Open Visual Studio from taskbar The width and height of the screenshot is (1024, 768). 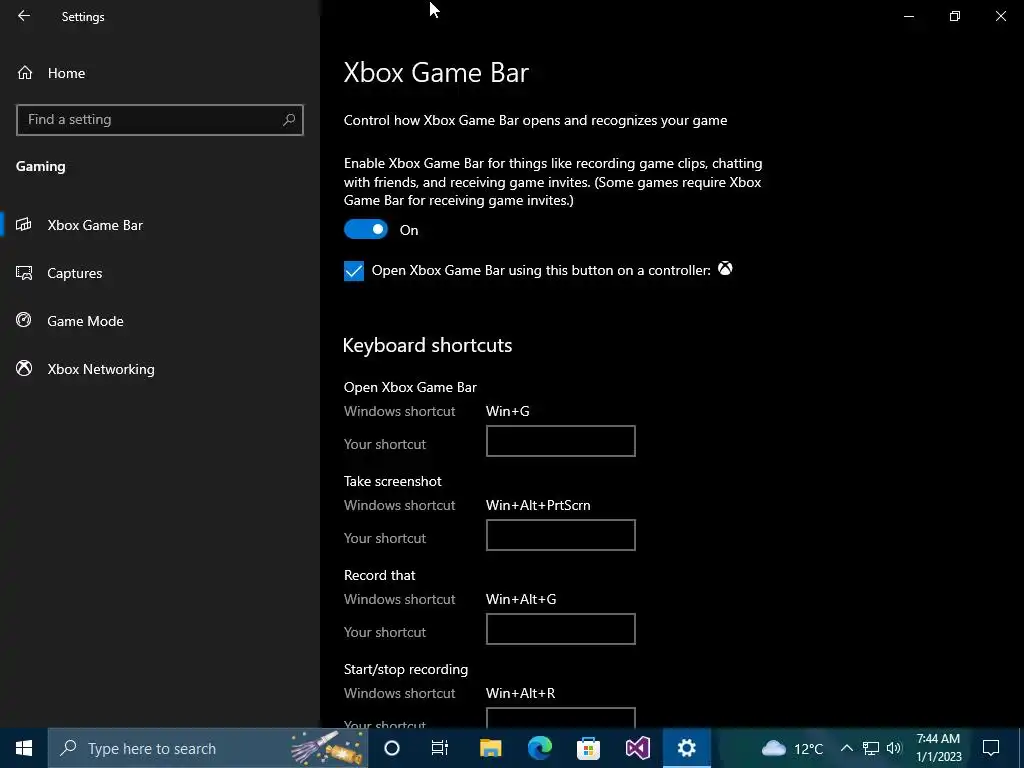pyautogui.click(x=637, y=748)
